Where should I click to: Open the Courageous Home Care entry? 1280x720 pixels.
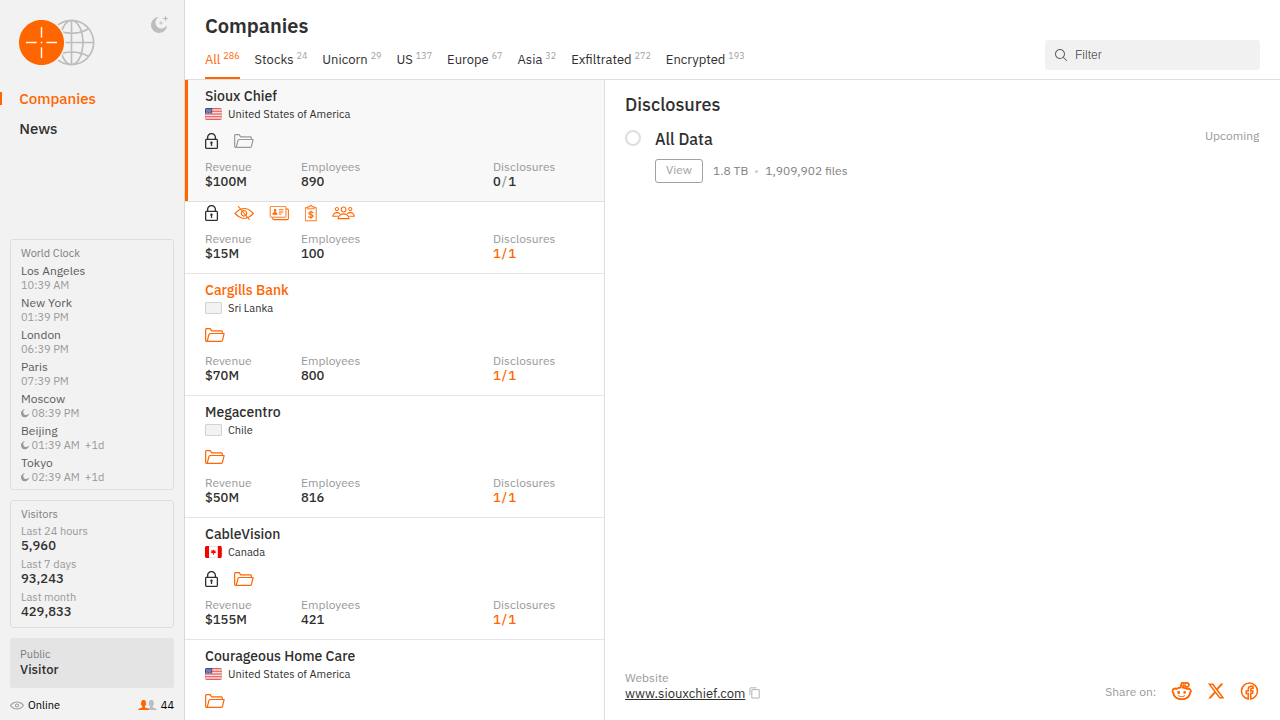395,680
